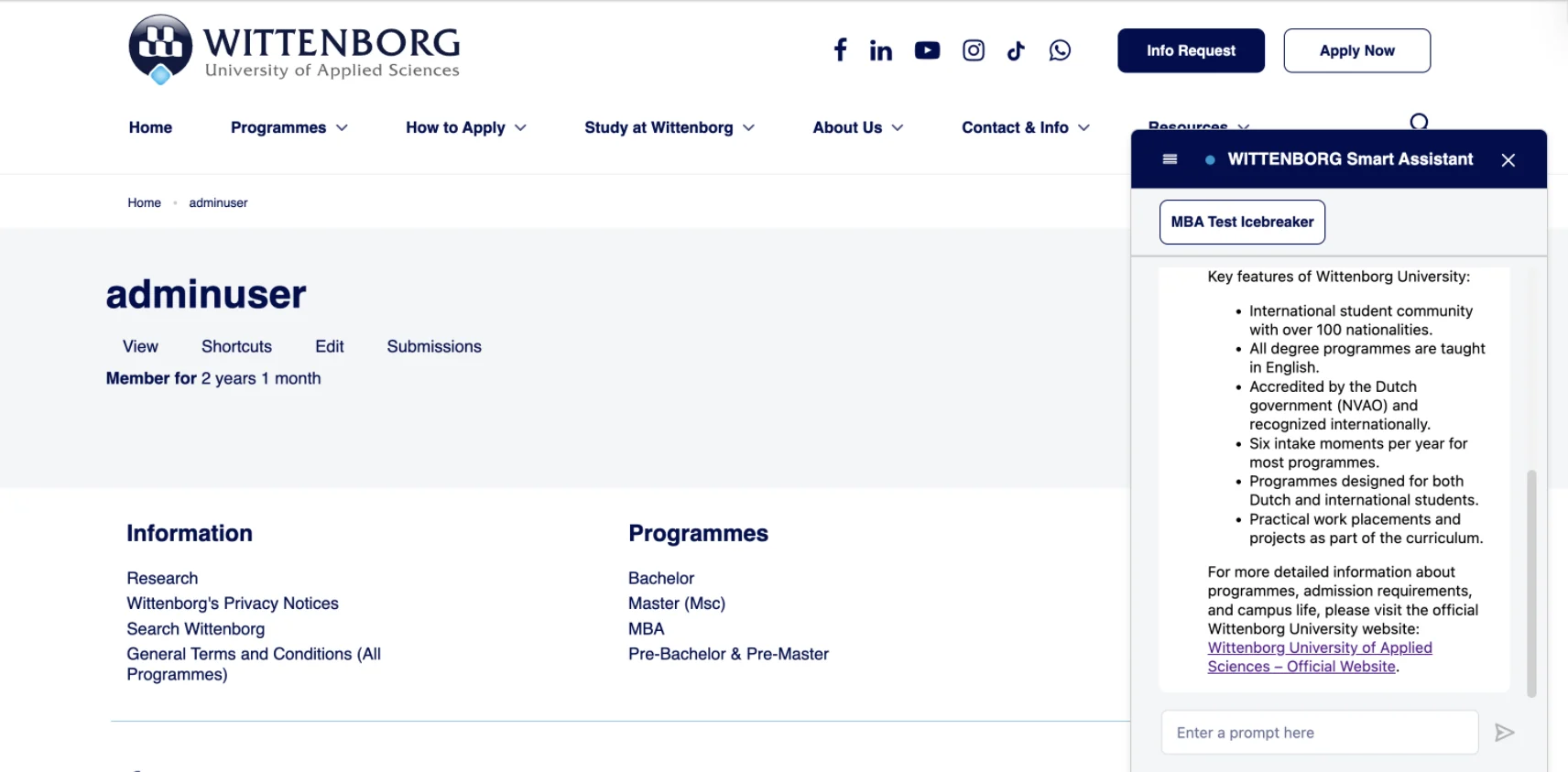Image resolution: width=1568 pixels, height=772 pixels.
Task: Expand the About Us menu
Action: (857, 128)
